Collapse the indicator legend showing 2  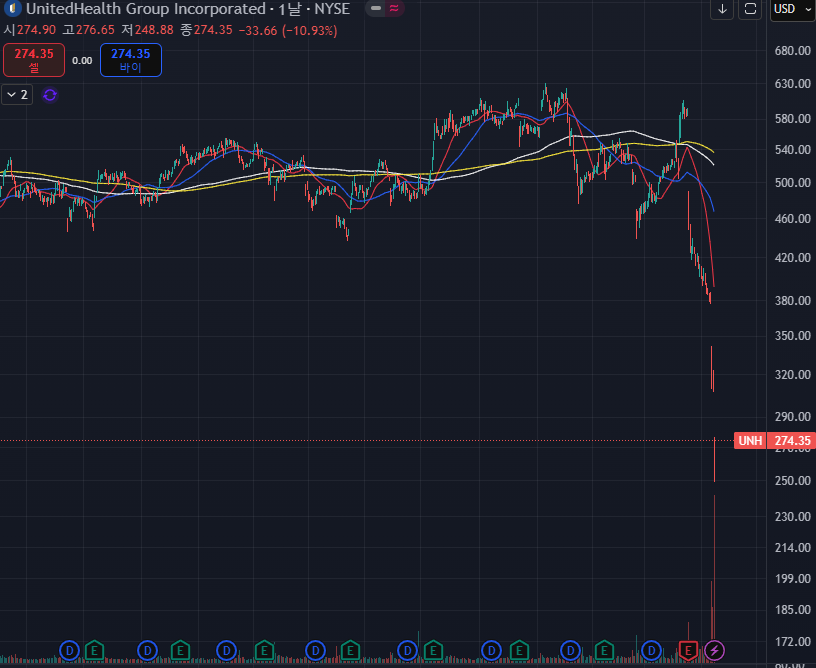tap(18, 95)
